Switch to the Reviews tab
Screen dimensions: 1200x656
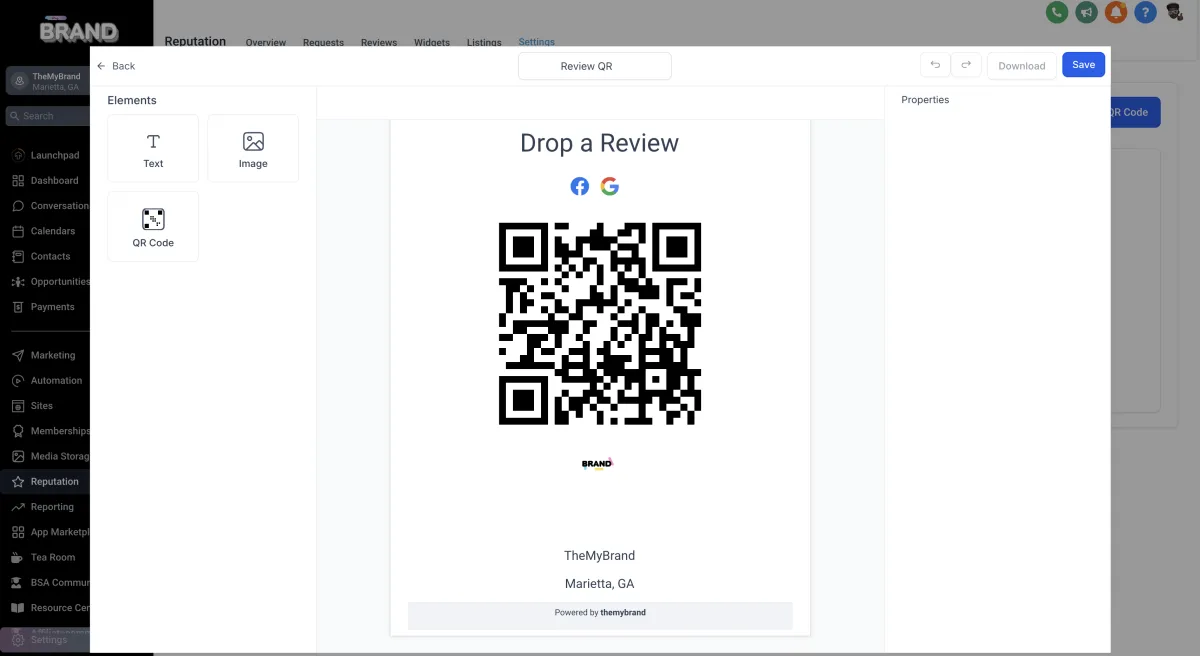[379, 43]
